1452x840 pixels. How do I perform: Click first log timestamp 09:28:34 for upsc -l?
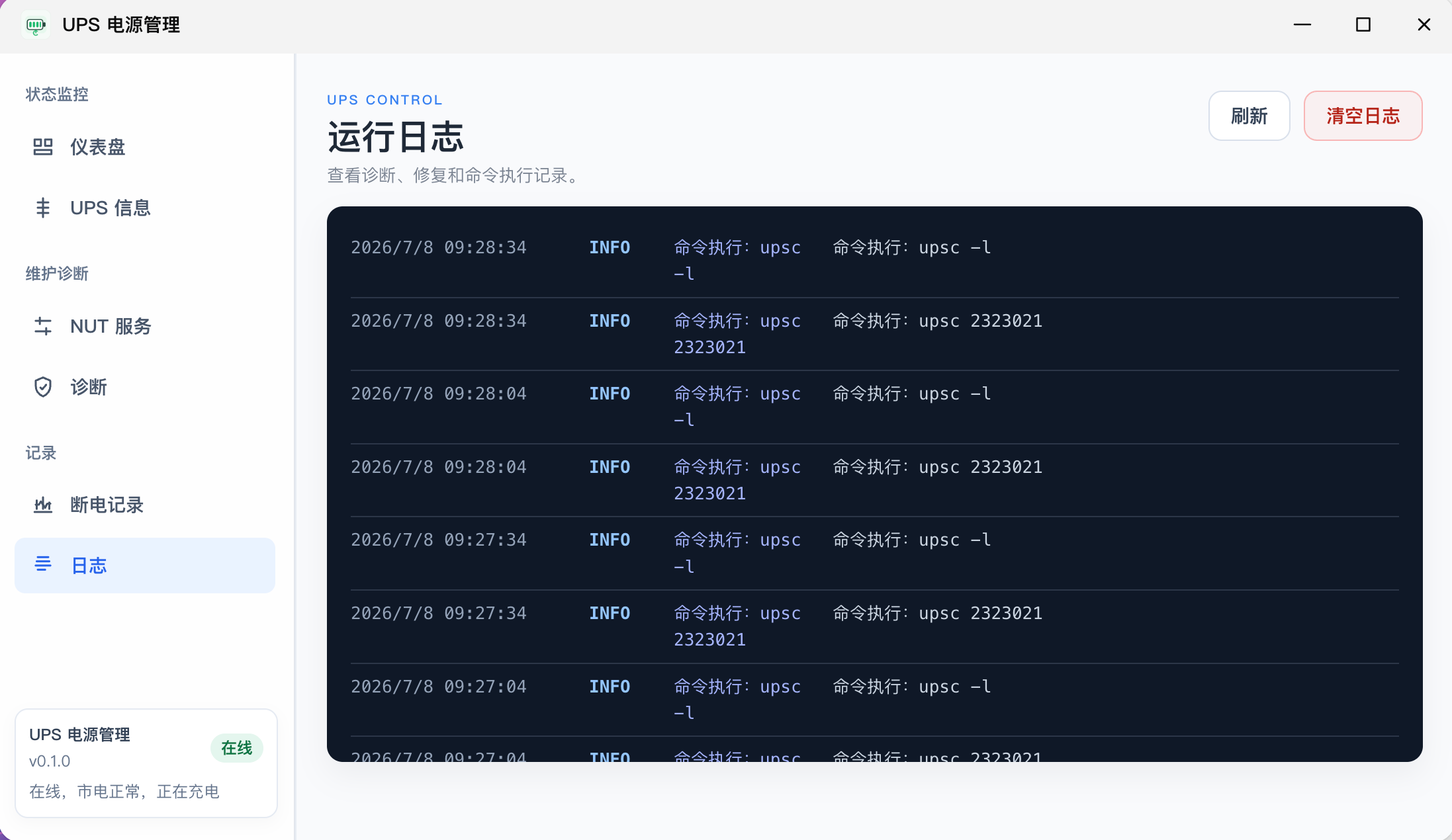pyautogui.click(x=439, y=247)
